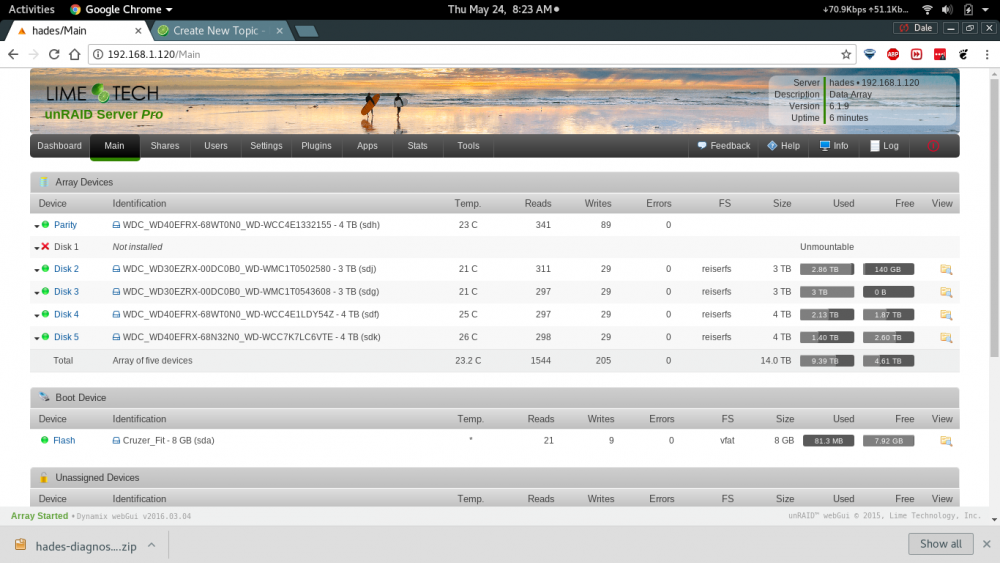
Task: Click drive icon next to Cruzer_Fit identification
Action: pyautogui.click(x=116, y=441)
